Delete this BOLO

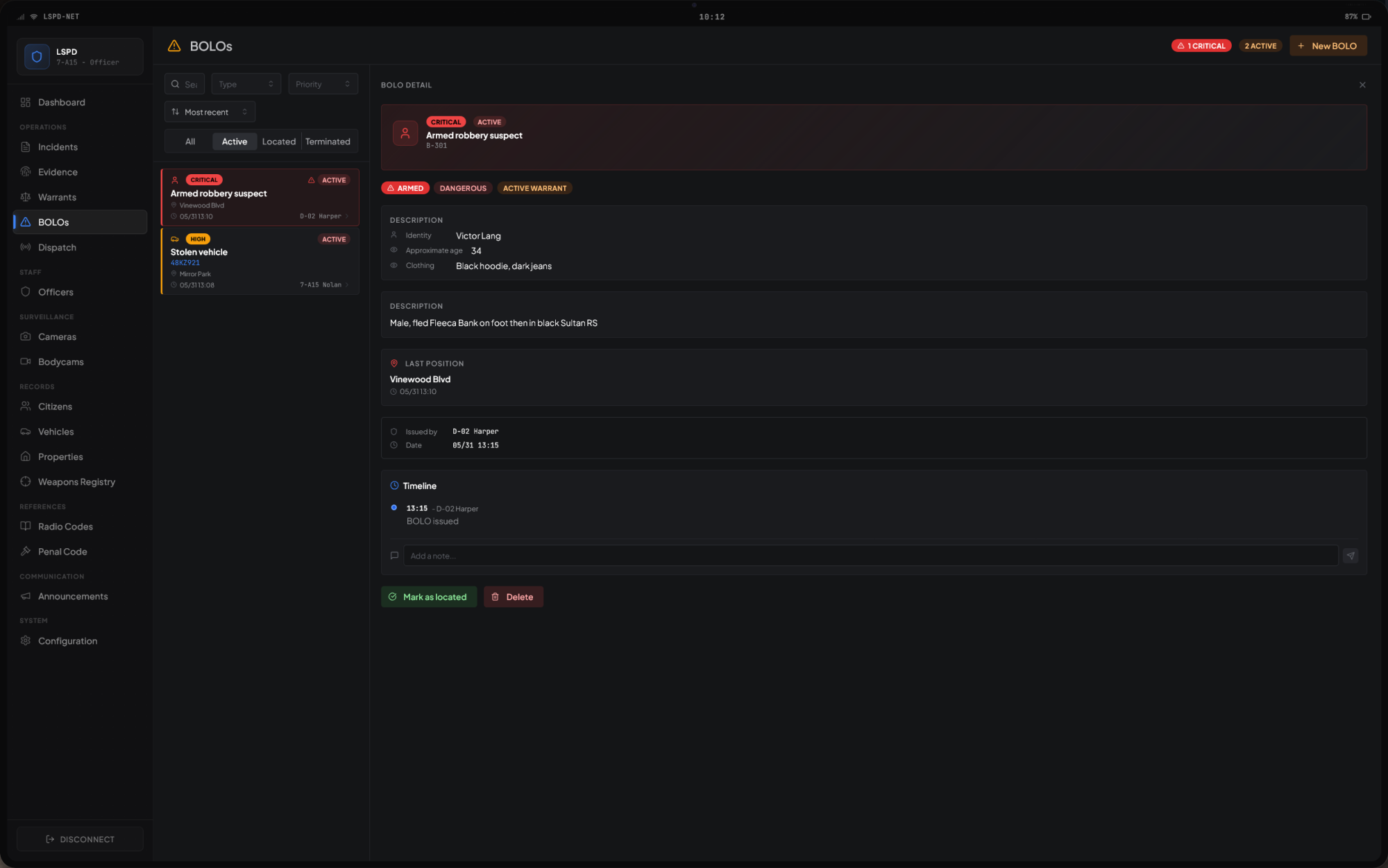tap(514, 597)
